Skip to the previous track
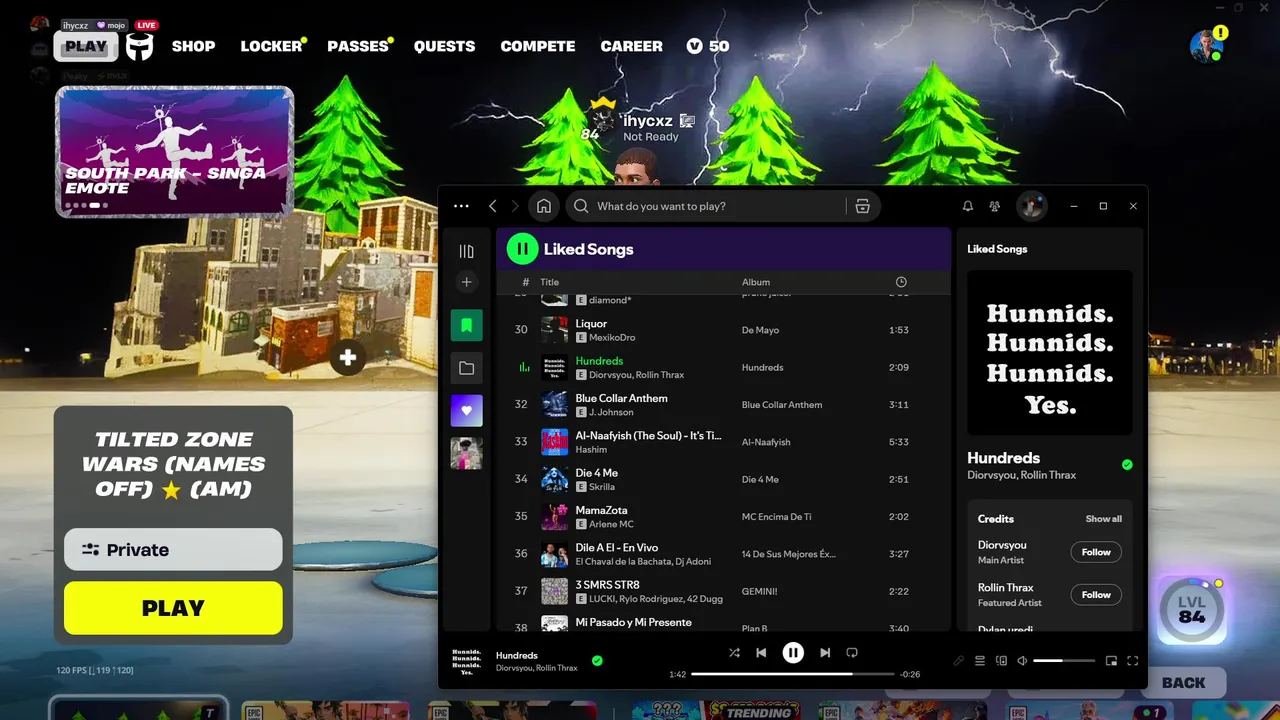Screen dimensions: 1280x720 [761, 653]
